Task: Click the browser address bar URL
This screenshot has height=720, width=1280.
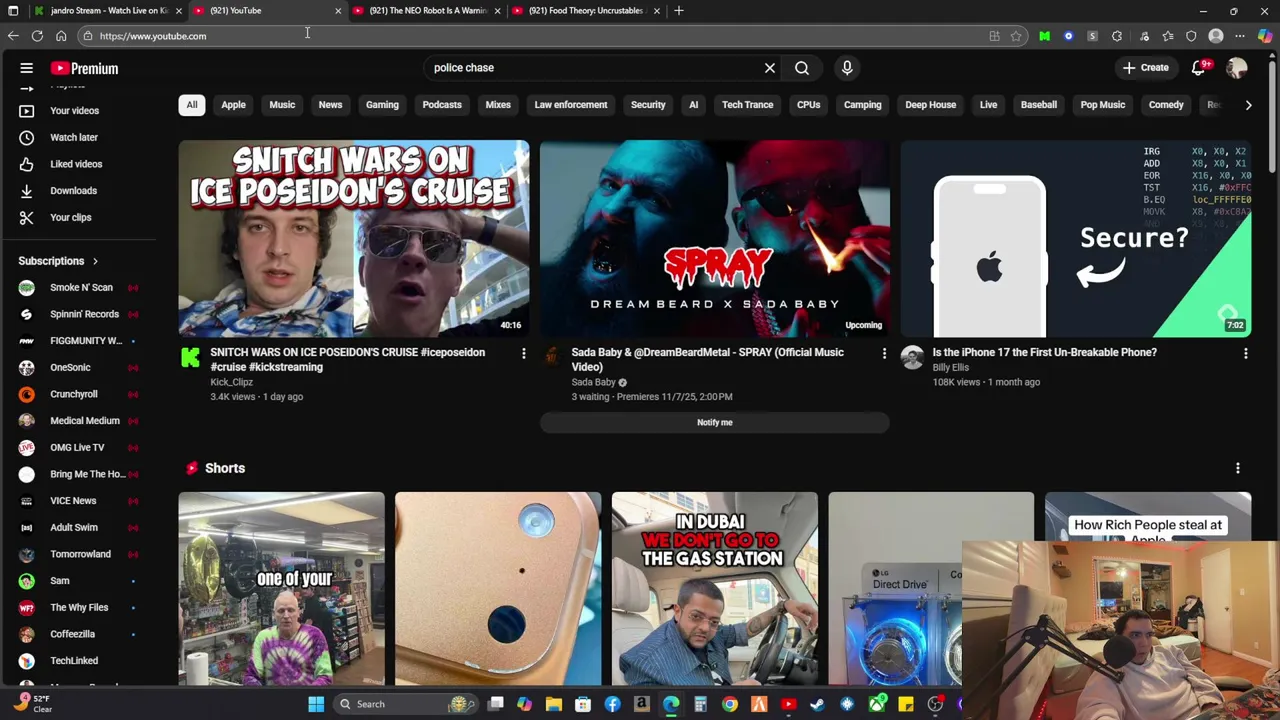Action: (x=153, y=36)
